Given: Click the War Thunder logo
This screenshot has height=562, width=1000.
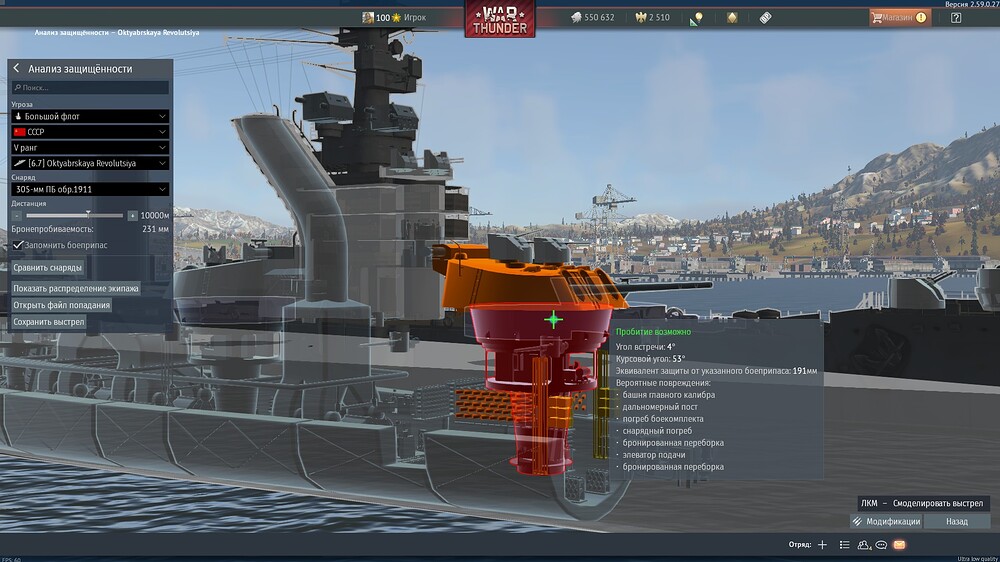Looking at the screenshot, I should [x=500, y=19].
